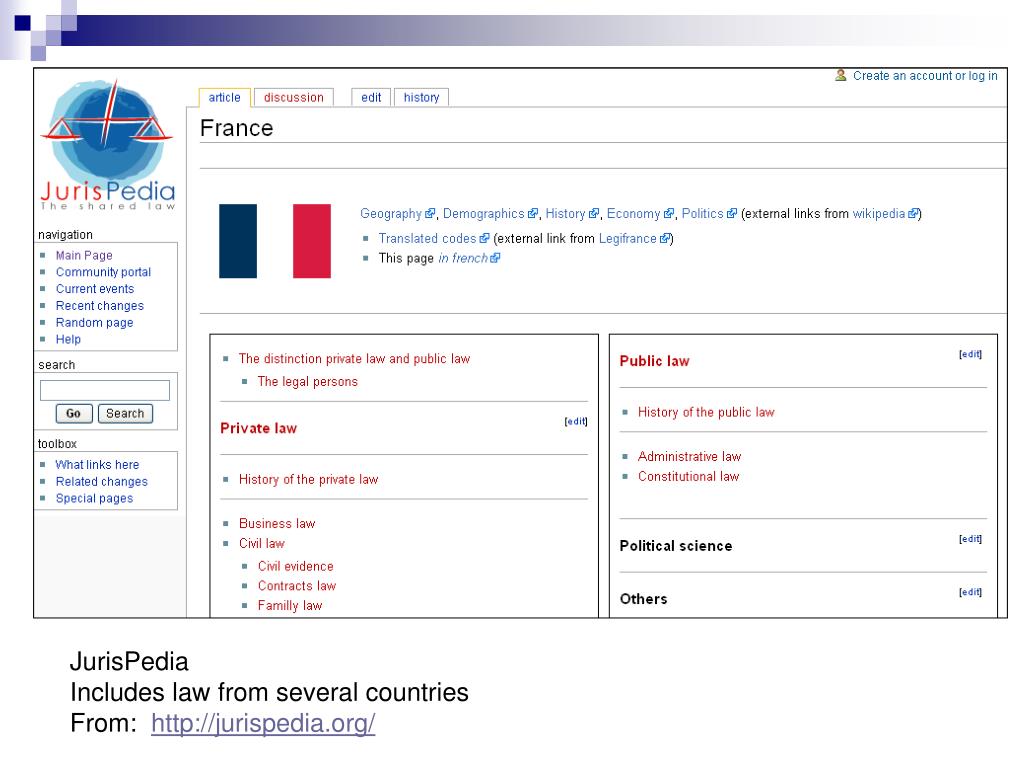Open a Random page
Image resolution: width=1024 pixels, height=768 pixels.
pyautogui.click(x=95, y=323)
